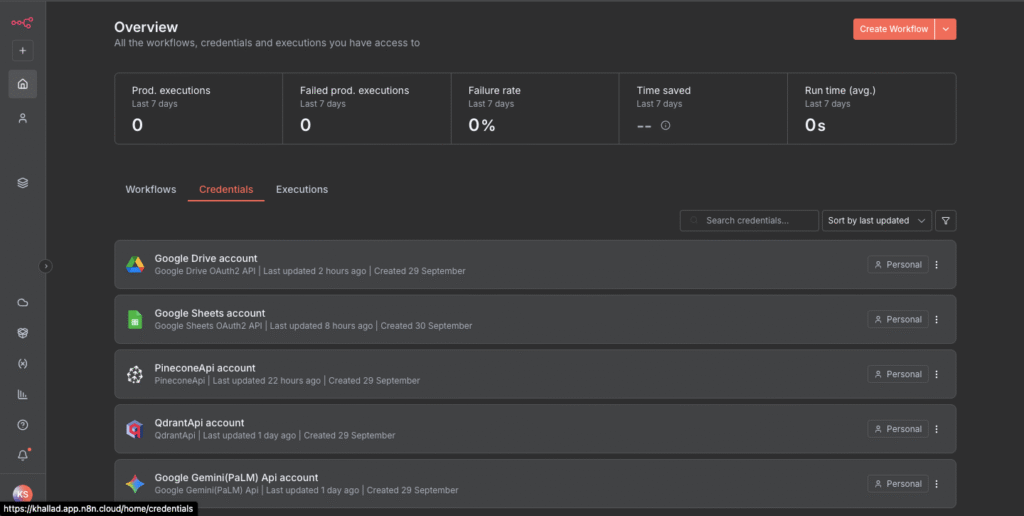Open the Home overview icon
This screenshot has height=516, width=1024.
pyautogui.click(x=23, y=84)
